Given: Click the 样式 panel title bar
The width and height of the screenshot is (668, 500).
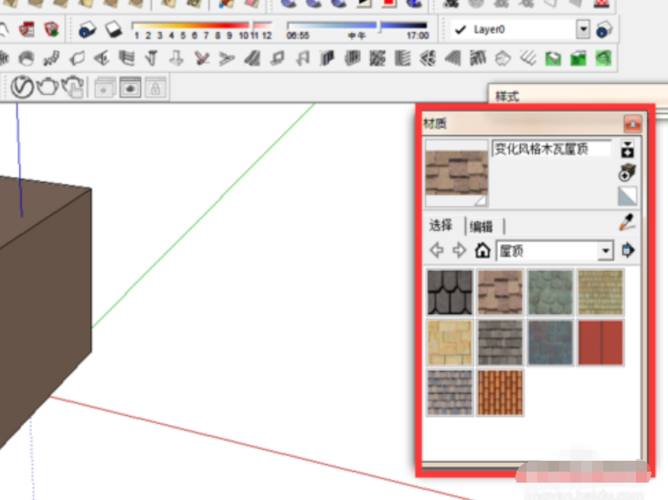Looking at the screenshot, I should pyautogui.click(x=578, y=95).
